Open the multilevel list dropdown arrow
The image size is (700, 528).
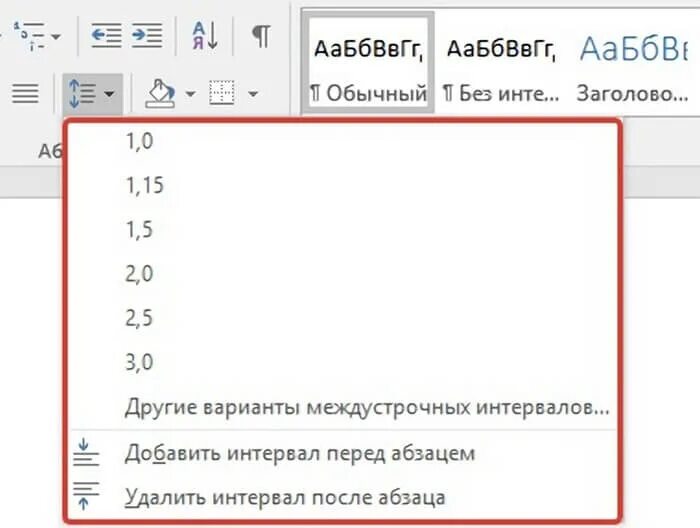click(56, 37)
